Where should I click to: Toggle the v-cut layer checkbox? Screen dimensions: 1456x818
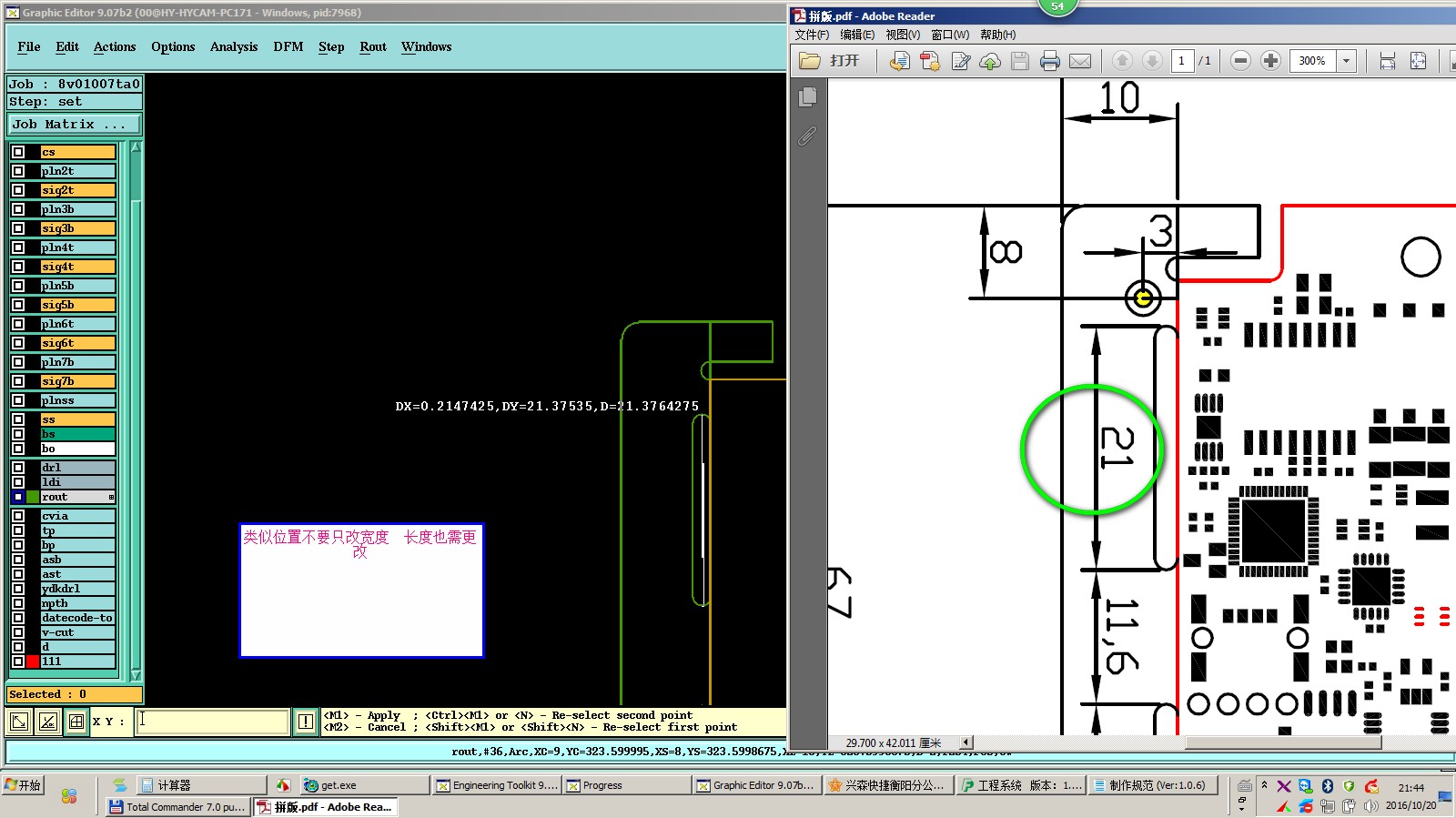click(x=18, y=632)
